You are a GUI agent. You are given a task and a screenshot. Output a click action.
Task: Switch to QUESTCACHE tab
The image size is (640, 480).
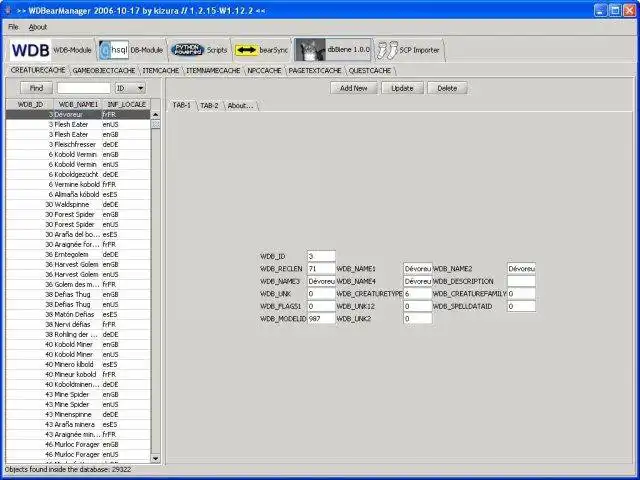click(x=370, y=71)
